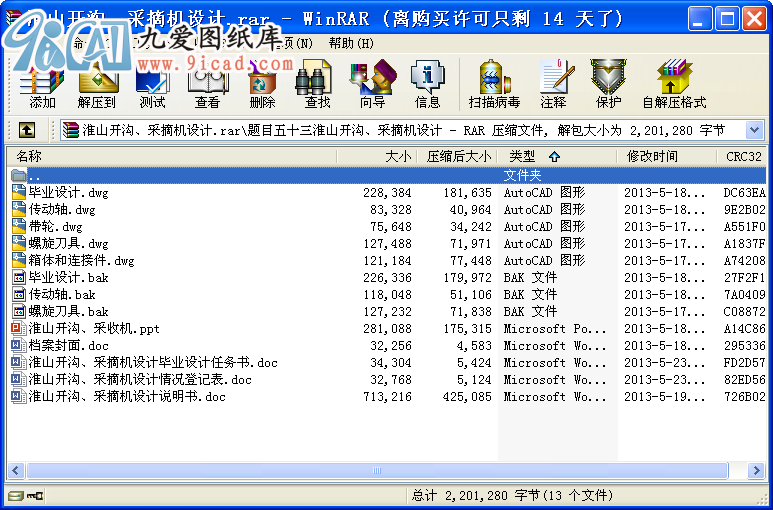The image size is (773, 510).
Task: Sort by Packed Size (压缩后大小) column header
Action: 459,157
